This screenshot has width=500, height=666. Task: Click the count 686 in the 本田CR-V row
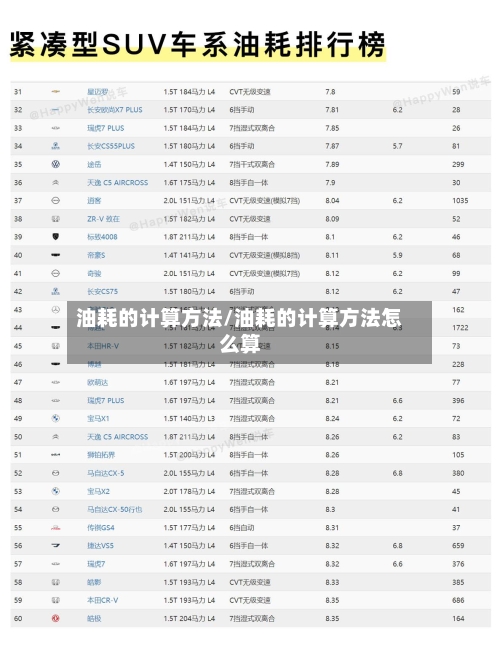pos(458,601)
